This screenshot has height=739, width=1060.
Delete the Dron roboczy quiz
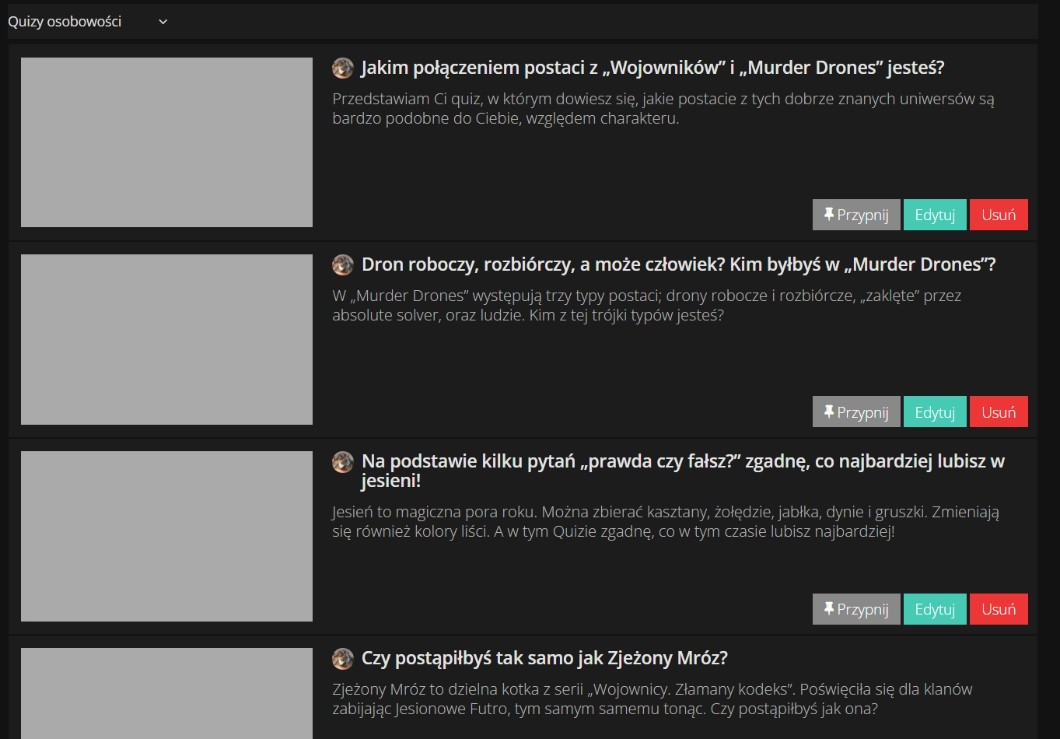tap(998, 412)
